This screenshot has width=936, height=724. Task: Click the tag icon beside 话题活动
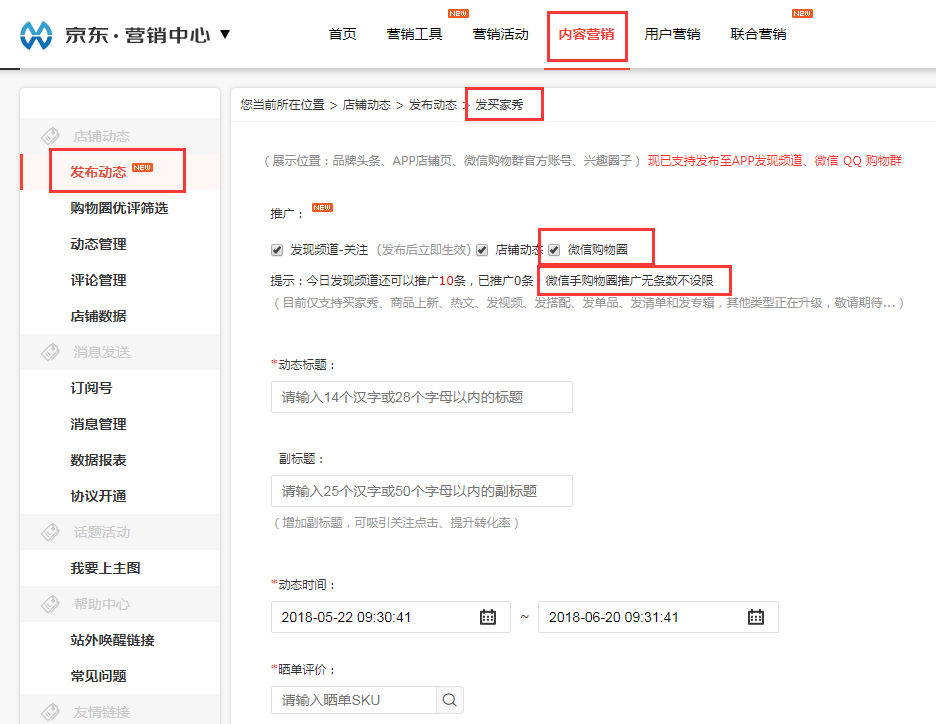50,532
